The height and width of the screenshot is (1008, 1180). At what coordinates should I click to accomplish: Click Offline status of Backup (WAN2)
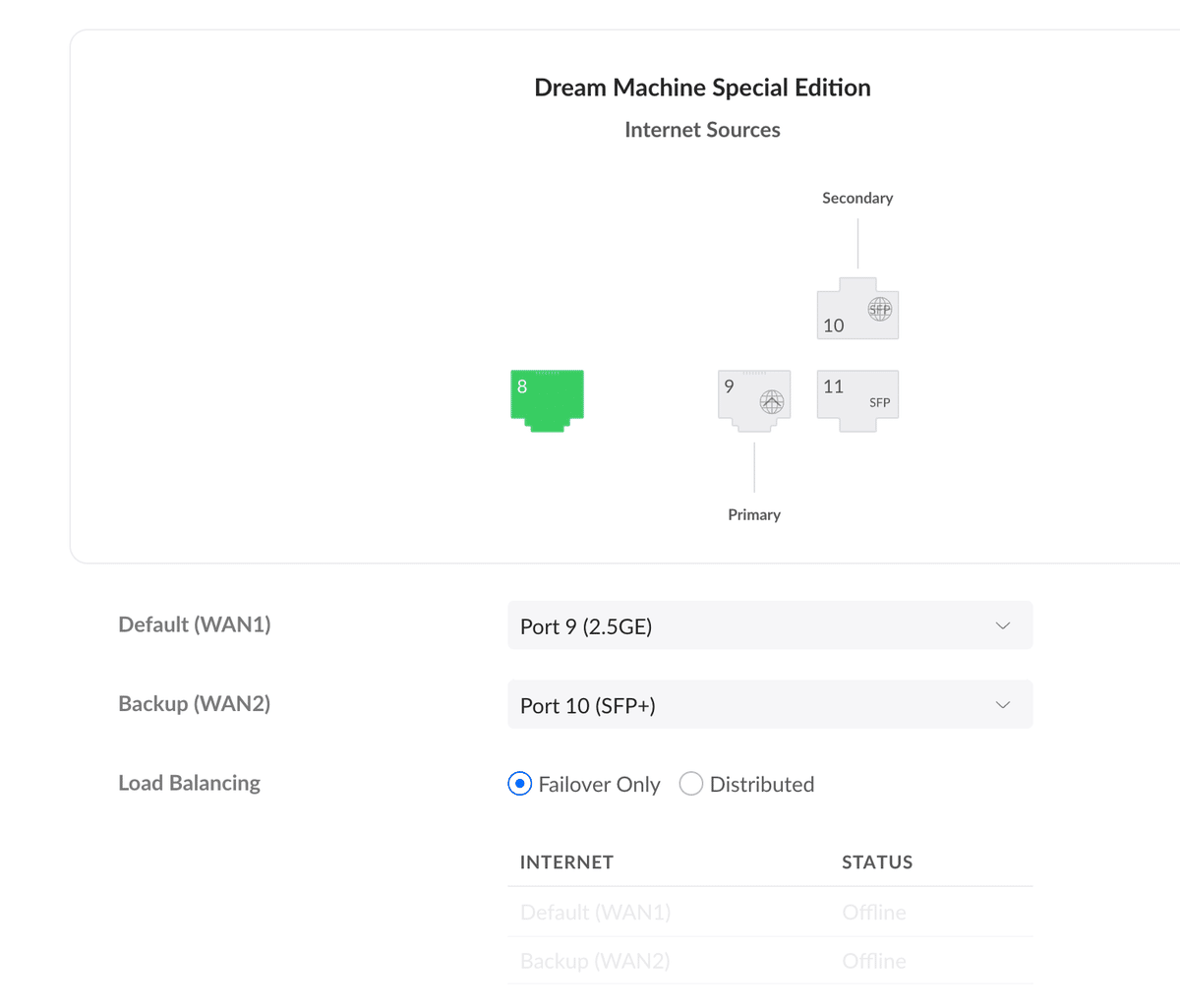point(874,961)
